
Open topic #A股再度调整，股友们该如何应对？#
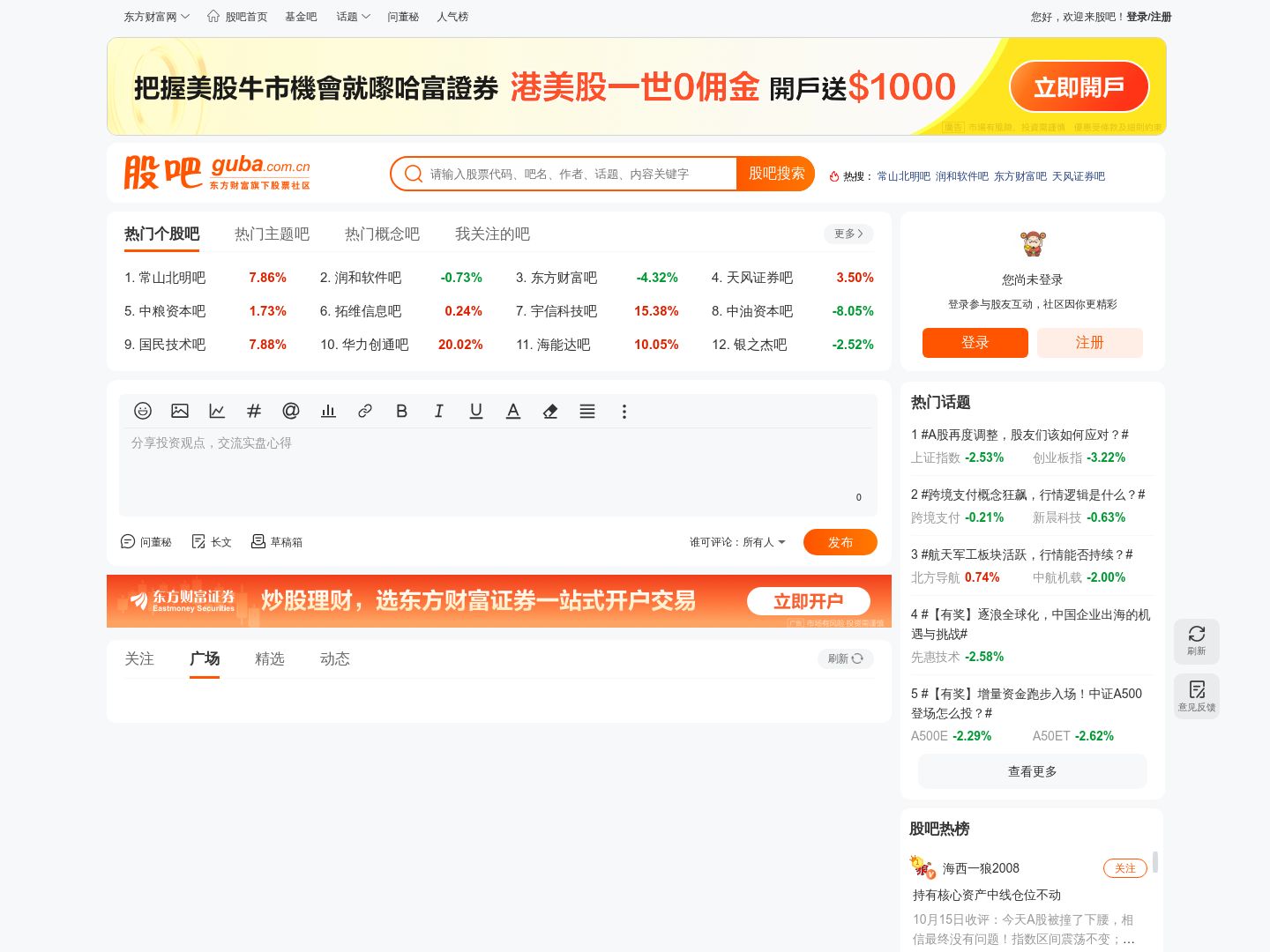point(1020,435)
